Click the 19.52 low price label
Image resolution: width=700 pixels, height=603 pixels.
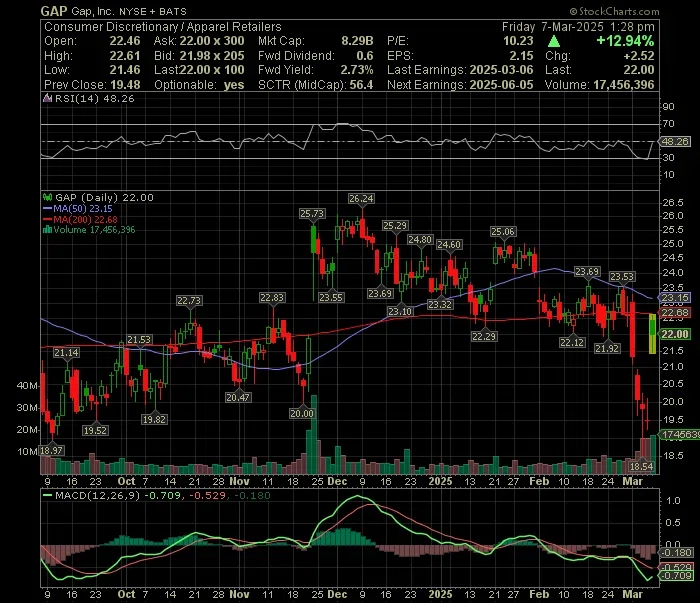(95, 431)
